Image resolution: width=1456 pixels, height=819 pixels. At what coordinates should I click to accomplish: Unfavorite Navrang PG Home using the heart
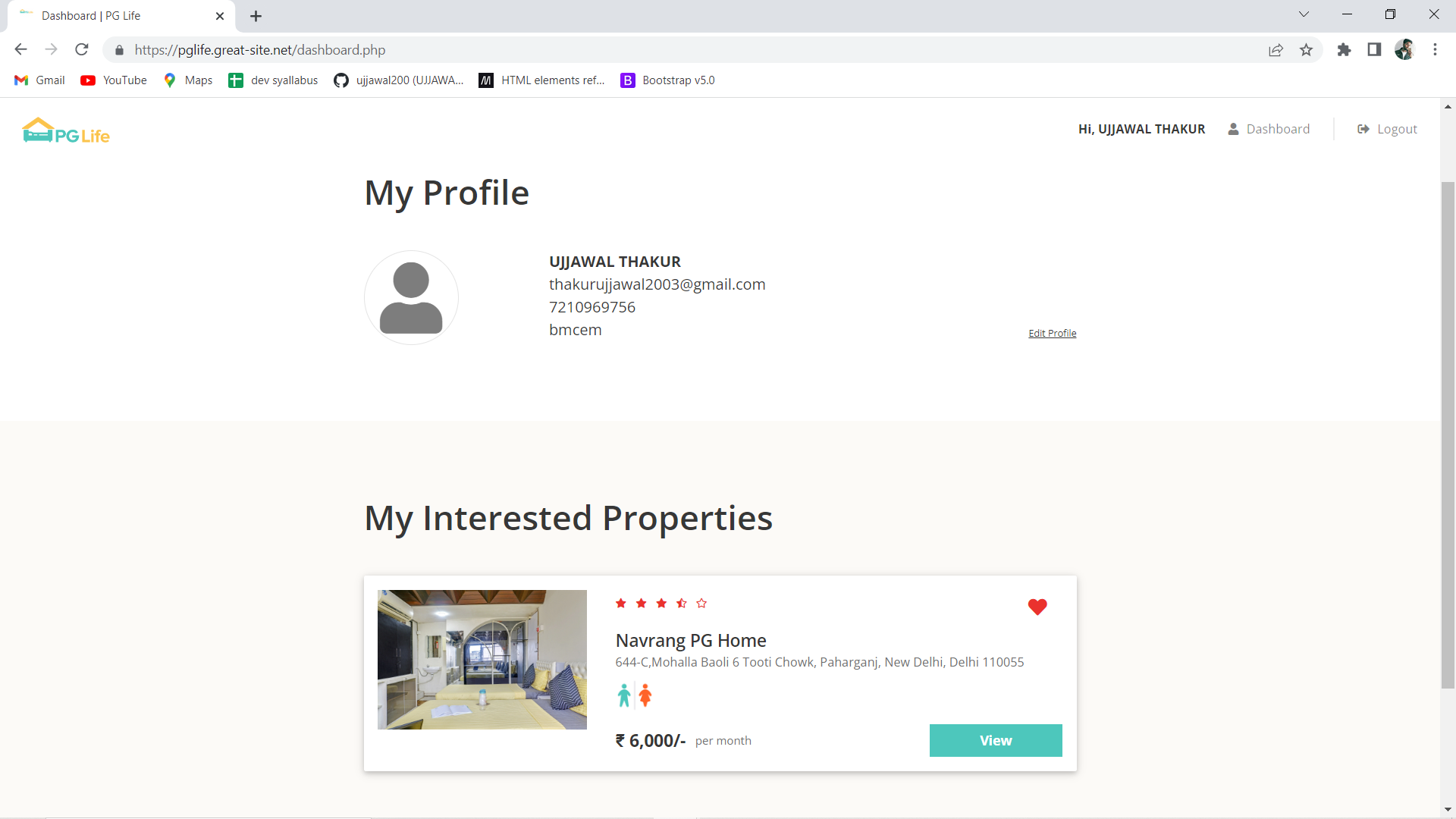(1037, 607)
